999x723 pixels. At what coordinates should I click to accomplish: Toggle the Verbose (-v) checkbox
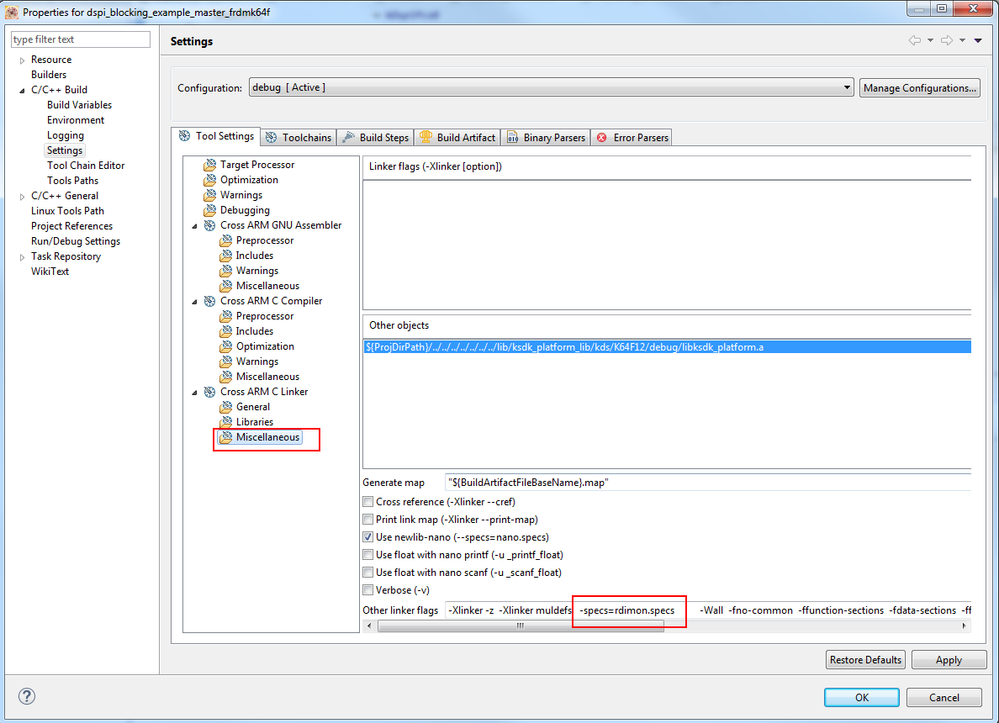click(368, 591)
